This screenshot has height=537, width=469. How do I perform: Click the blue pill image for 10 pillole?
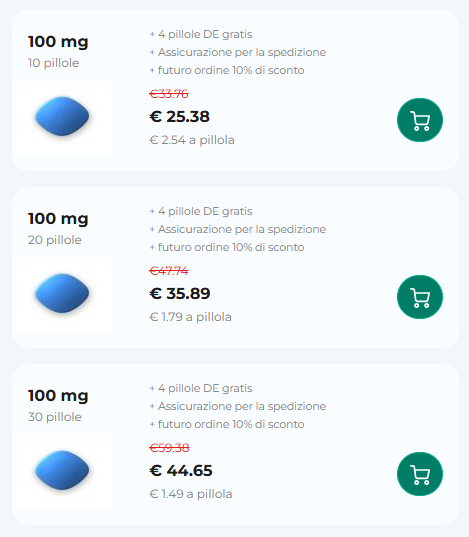62,117
